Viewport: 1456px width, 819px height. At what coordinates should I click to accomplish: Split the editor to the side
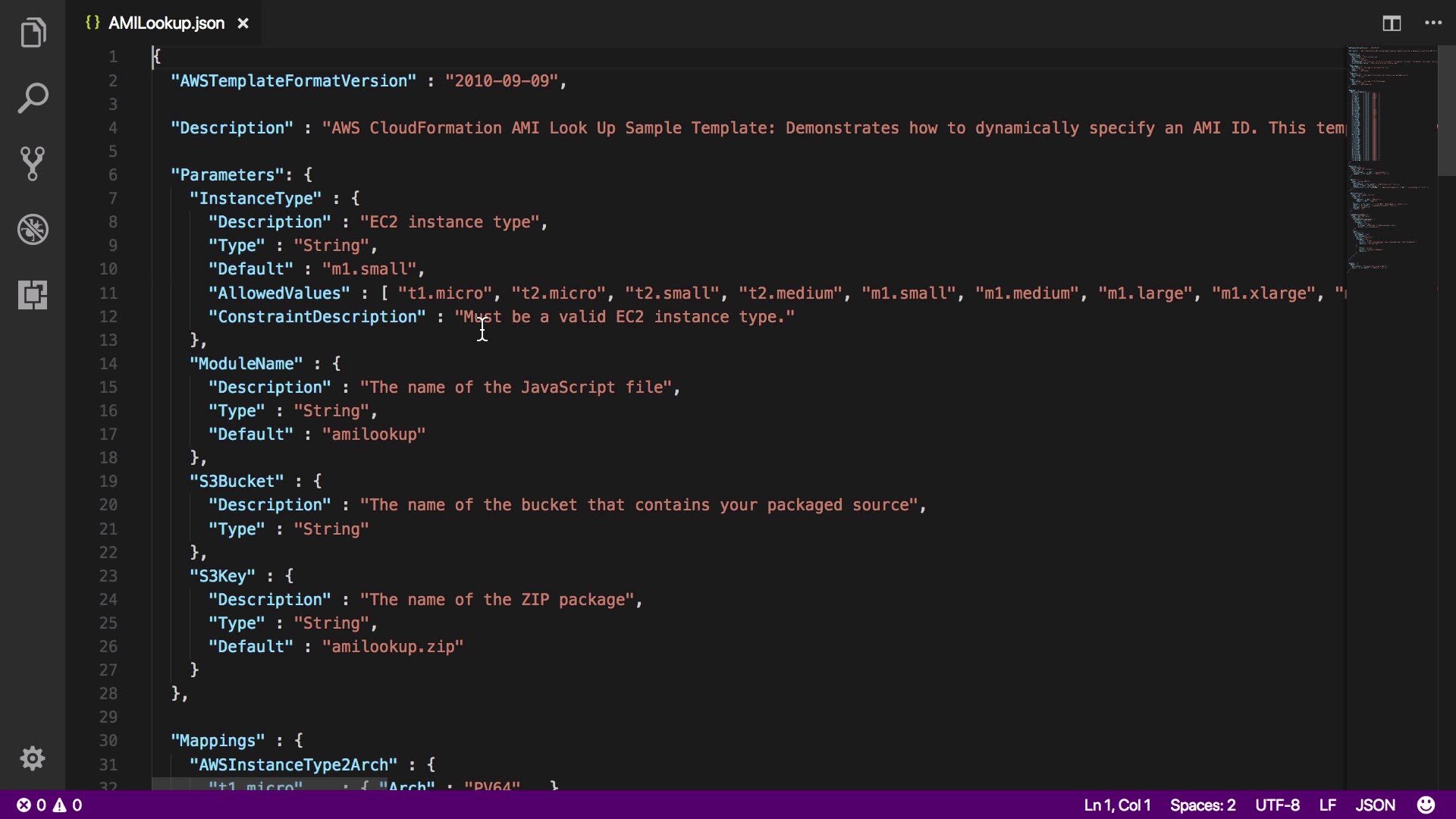tap(1392, 24)
